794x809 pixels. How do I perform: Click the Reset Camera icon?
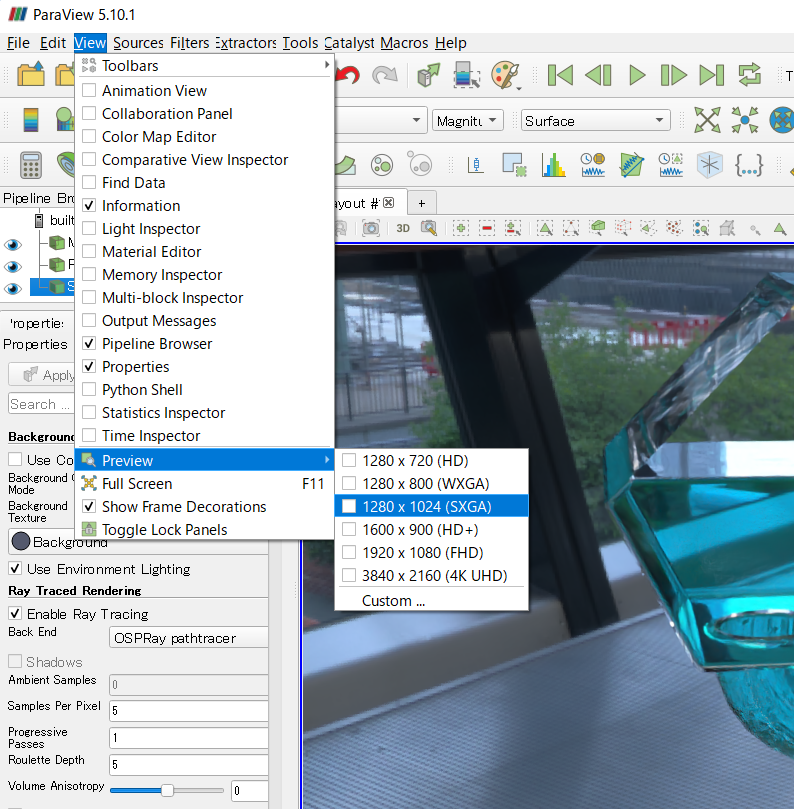tap(708, 121)
